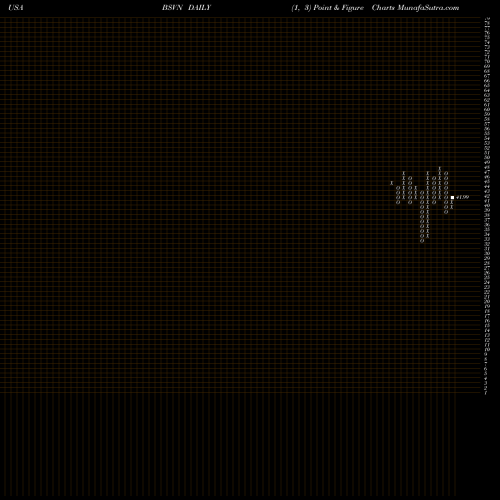
Task: Click the Point & Figure chart title
Action: [338, 8]
